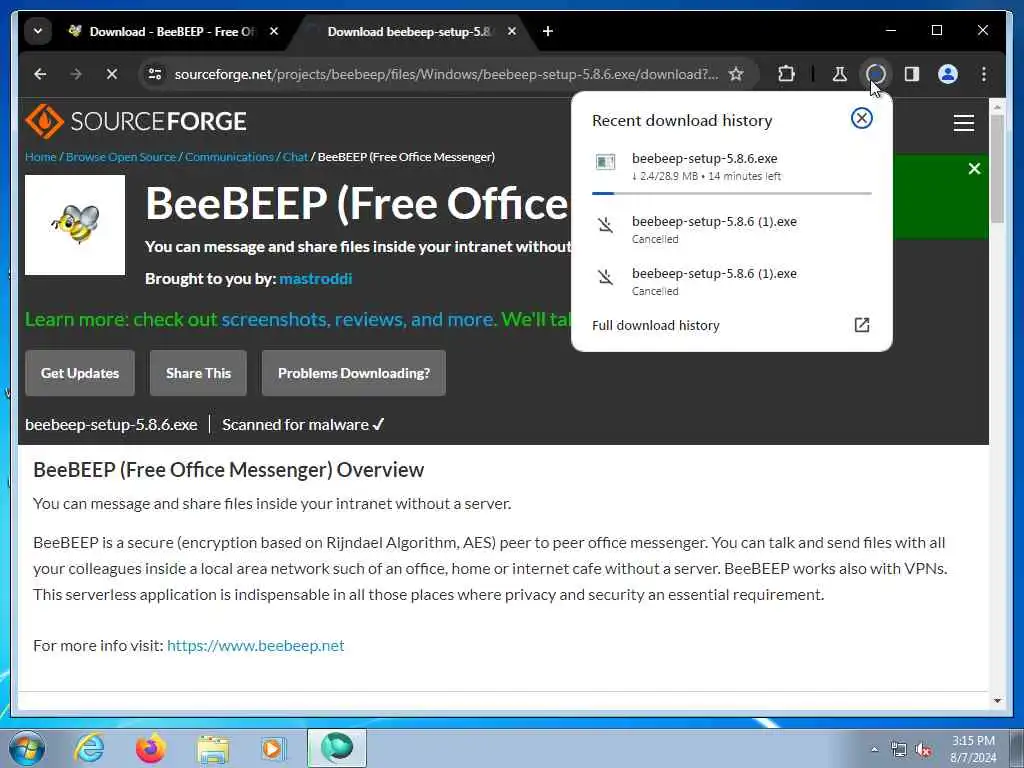This screenshot has height=768, width=1024.
Task: Open the browser side panel
Action: [x=912, y=74]
